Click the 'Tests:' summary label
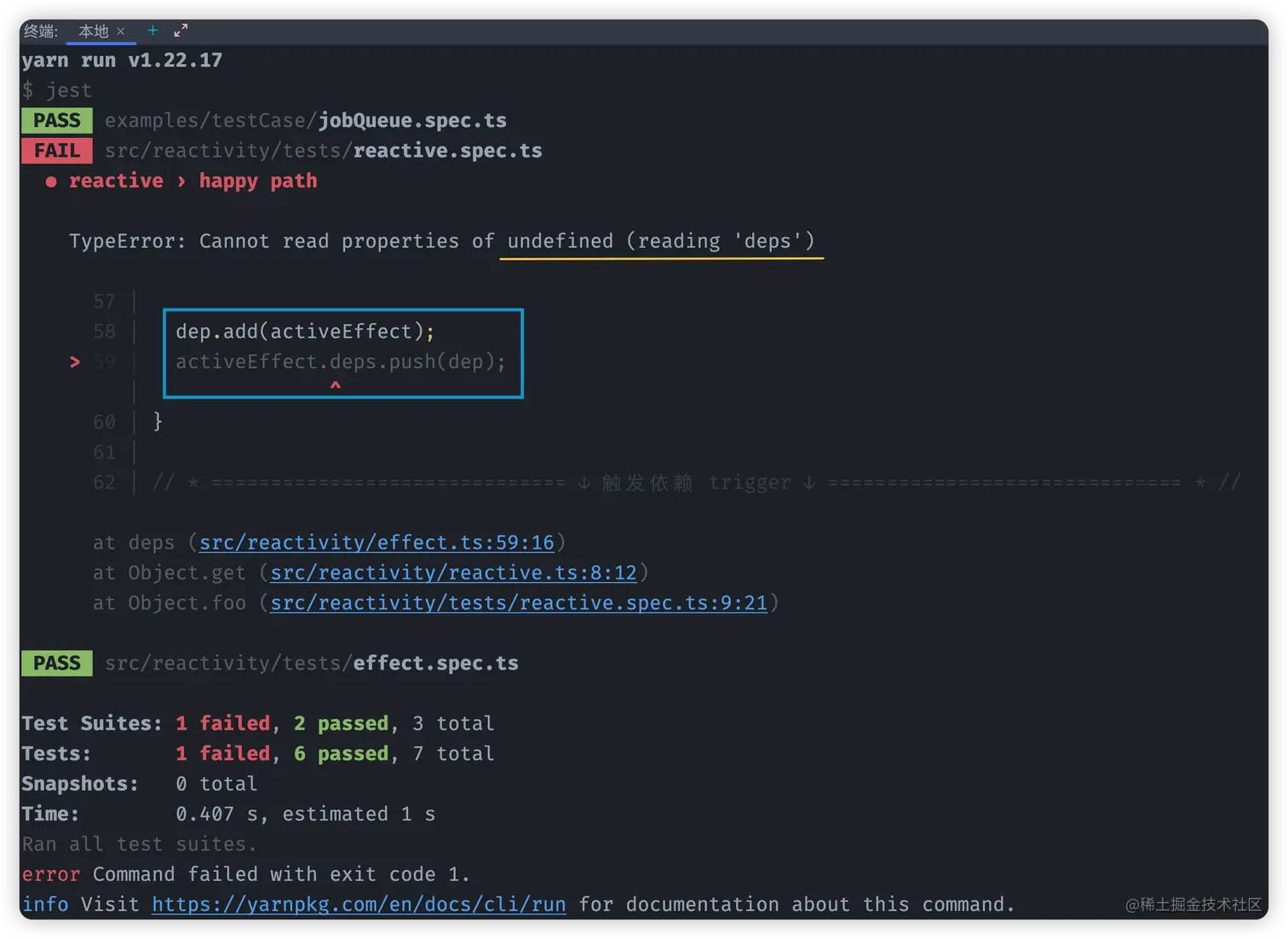1288x939 pixels. click(56, 753)
